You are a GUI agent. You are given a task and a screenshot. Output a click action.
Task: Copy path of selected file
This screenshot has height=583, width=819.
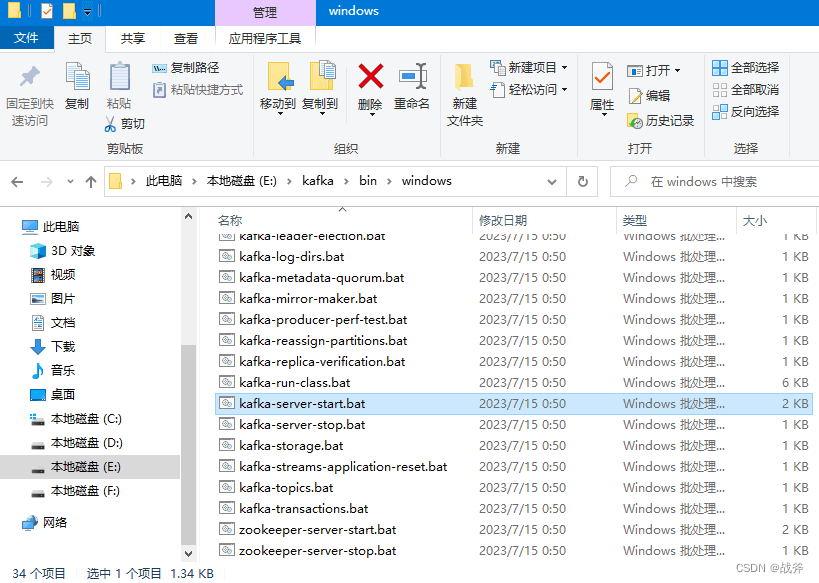[186, 68]
